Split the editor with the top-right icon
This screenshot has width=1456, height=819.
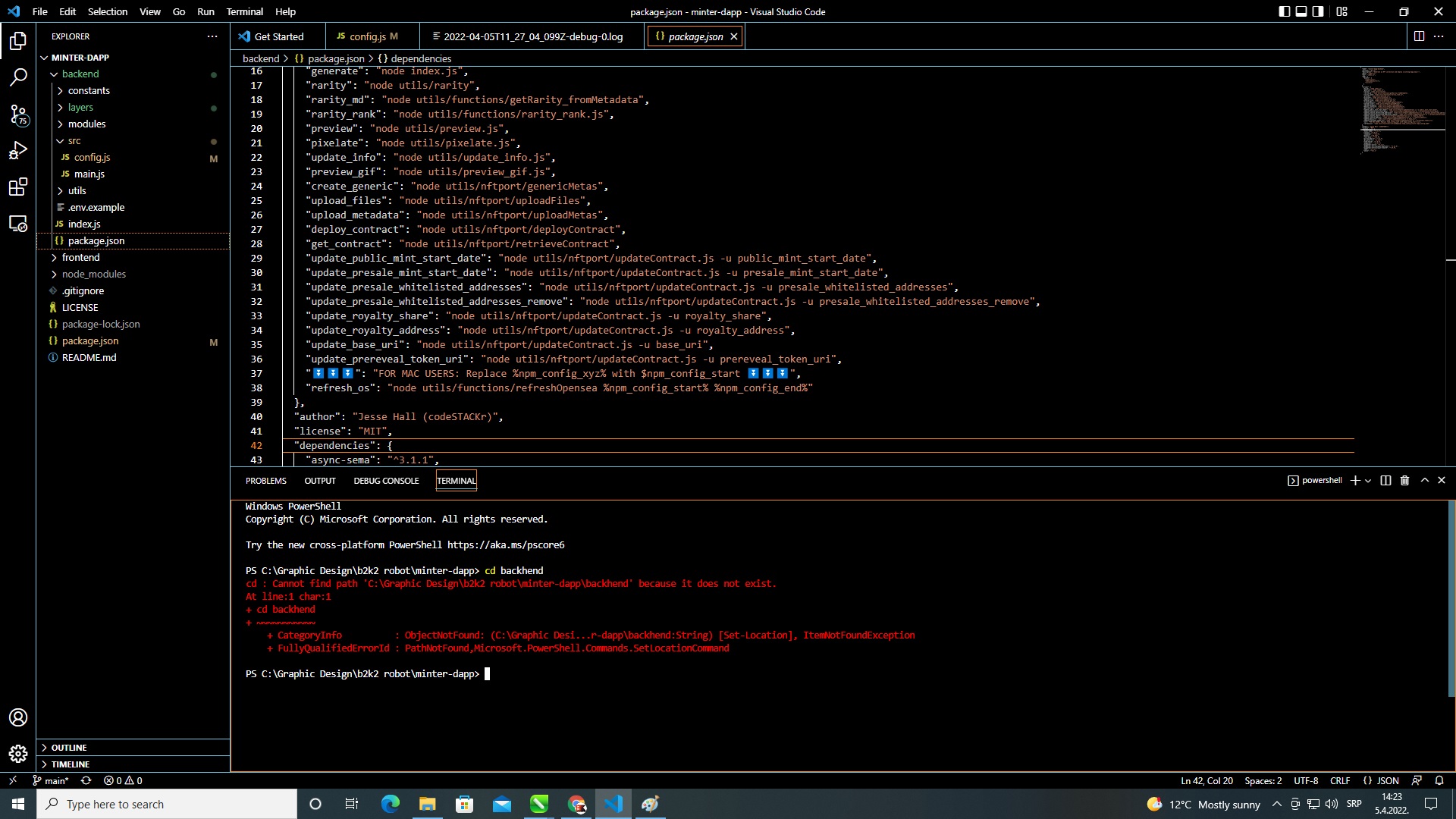point(1417,36)
